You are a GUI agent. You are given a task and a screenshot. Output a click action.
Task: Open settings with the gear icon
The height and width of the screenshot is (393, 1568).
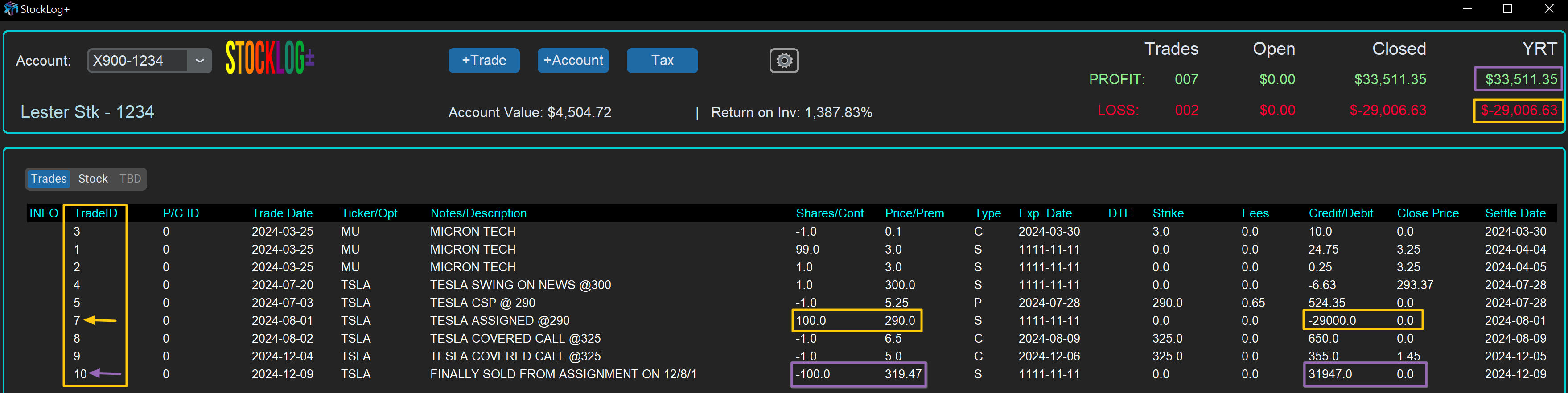pos(783,61)
